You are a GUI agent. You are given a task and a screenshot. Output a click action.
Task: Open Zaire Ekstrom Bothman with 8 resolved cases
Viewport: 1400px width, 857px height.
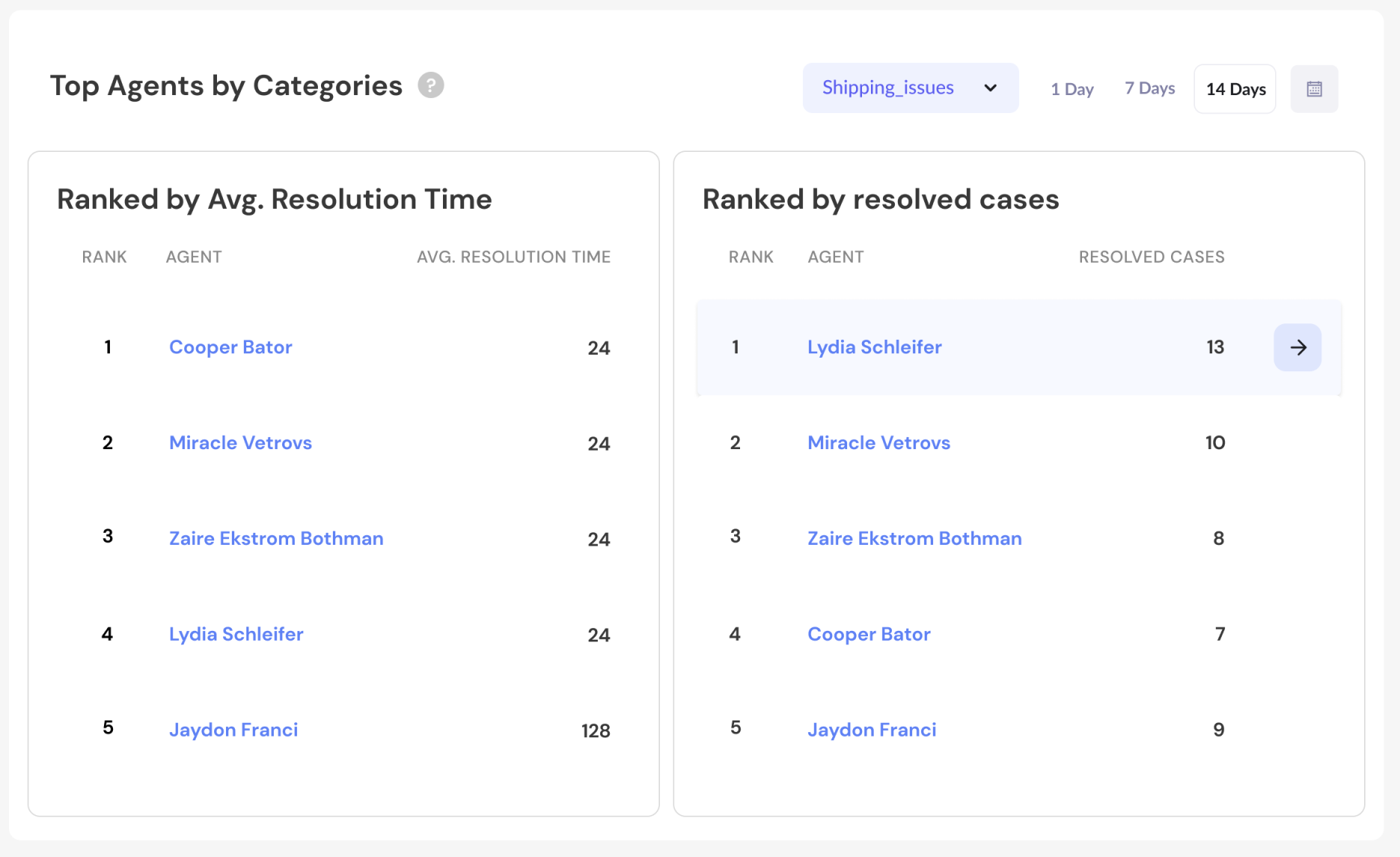coord(914,539)
